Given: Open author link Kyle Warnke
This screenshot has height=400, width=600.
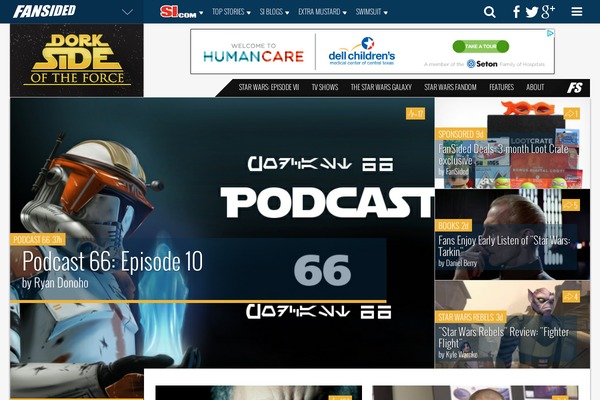Looking at the screenshot, I should [461, 355].
